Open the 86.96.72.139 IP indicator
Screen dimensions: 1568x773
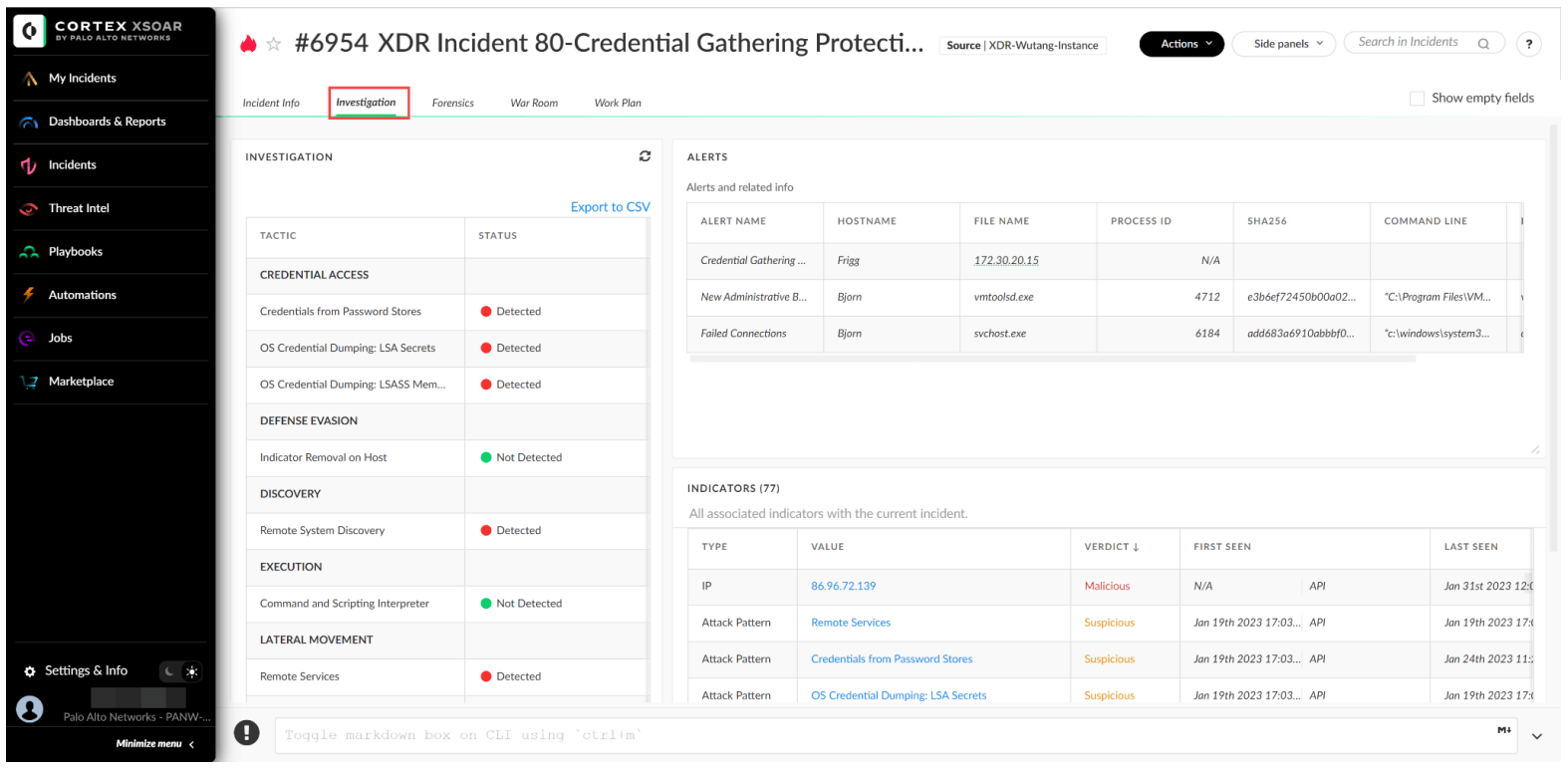tap(843, 587)
